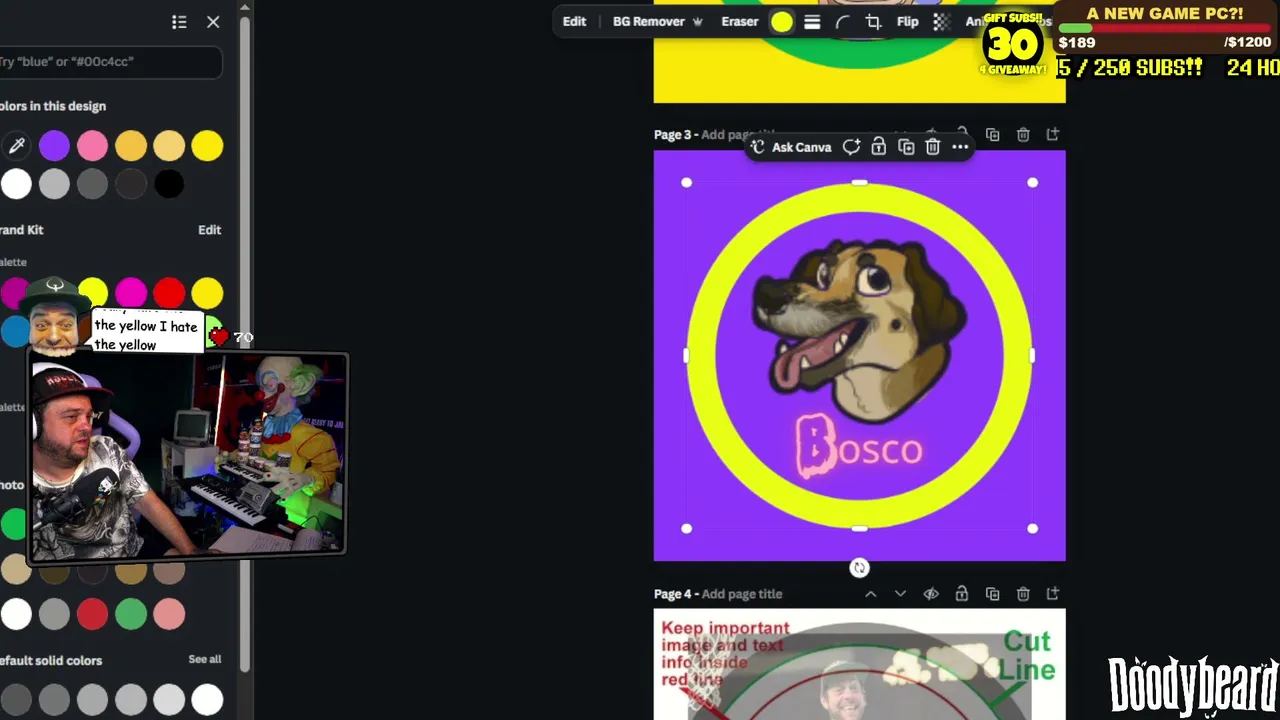Screen dimensions: 1280x720
Task: Choose the light gray design color swatch
Action: (54, 184)
